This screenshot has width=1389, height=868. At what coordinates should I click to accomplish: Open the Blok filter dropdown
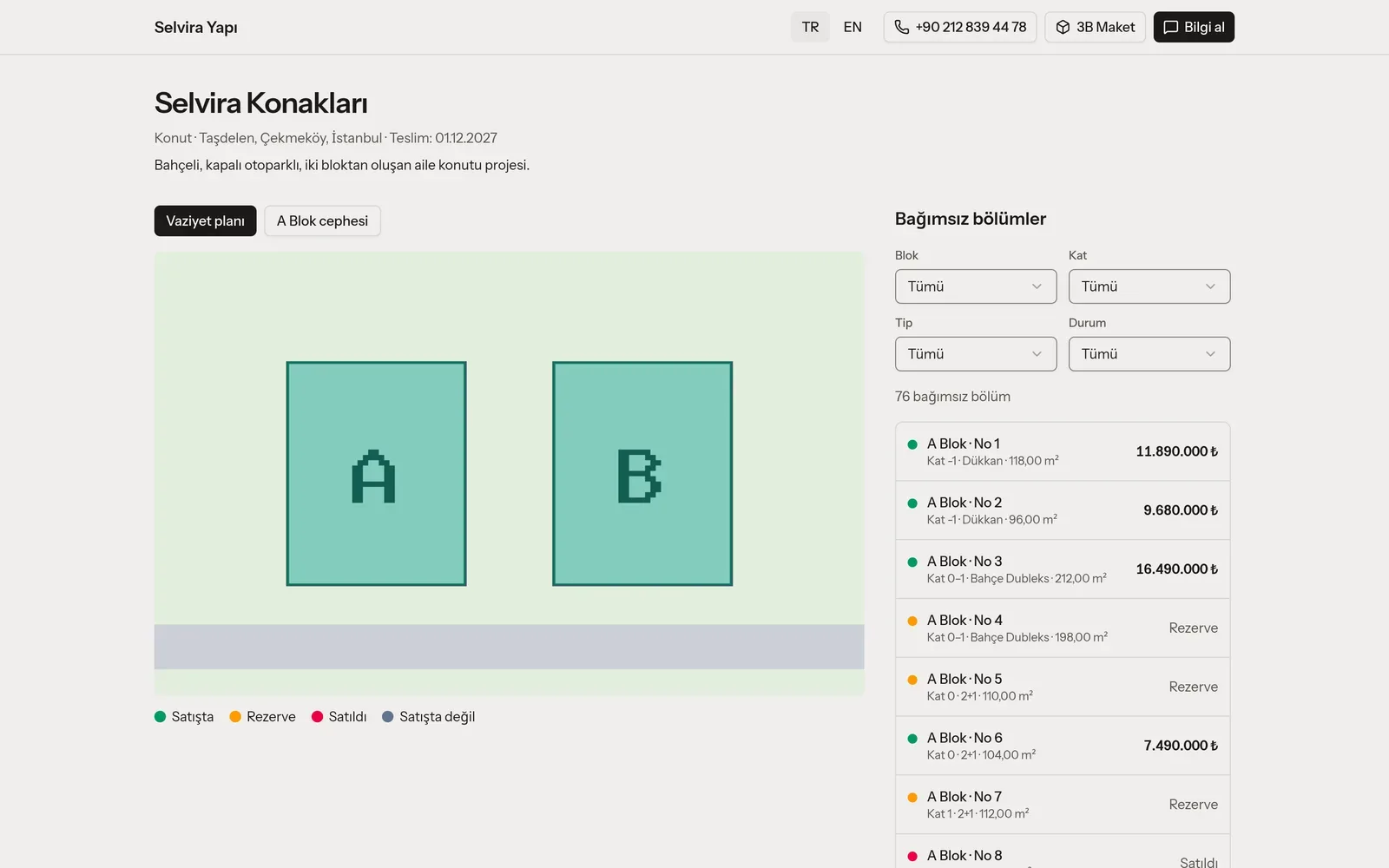click(976, 286)
